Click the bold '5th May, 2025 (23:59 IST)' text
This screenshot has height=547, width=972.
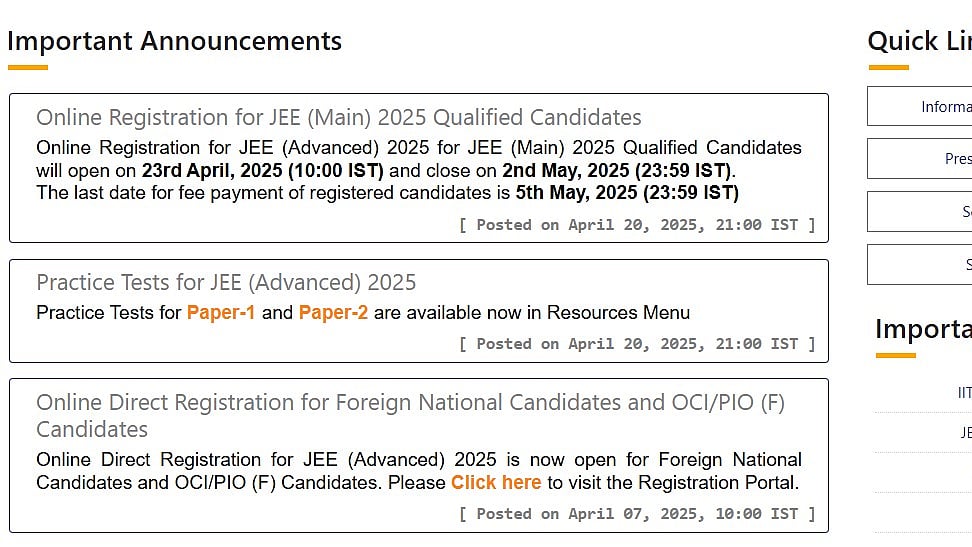tap(627, 192)
